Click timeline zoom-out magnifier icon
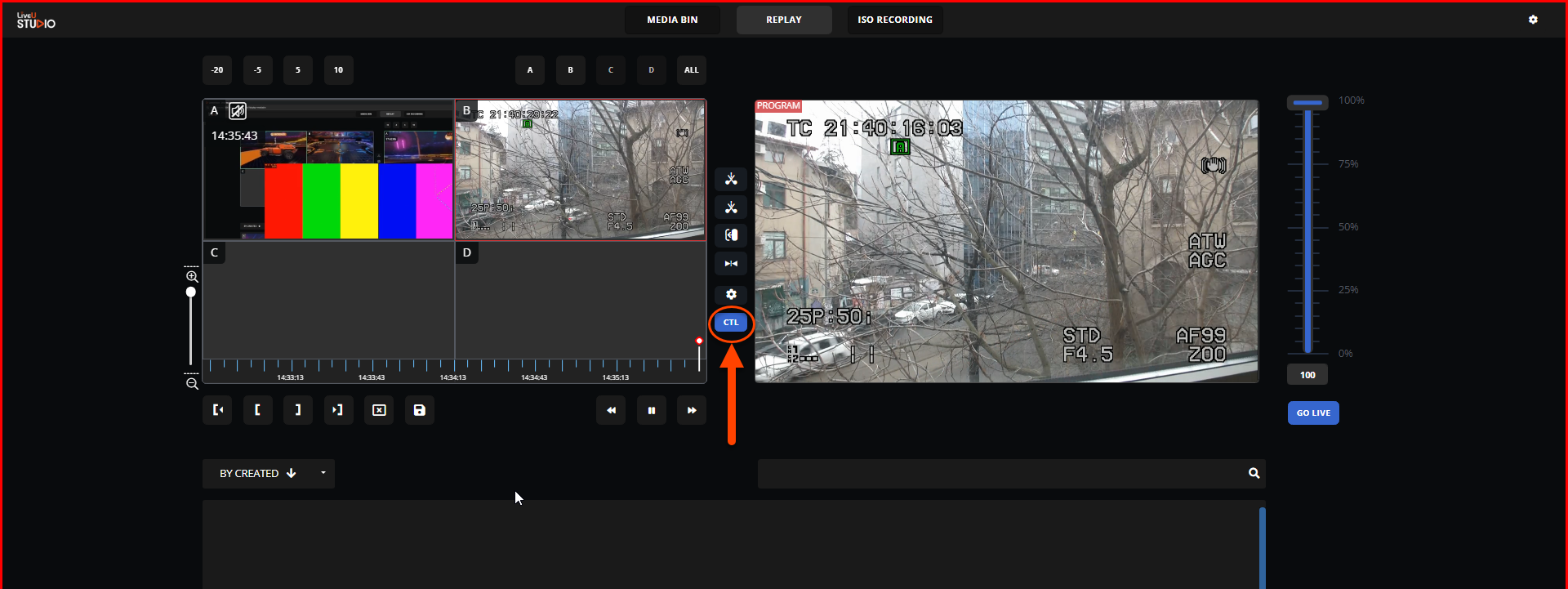The height and width of the screenshot is (589, 1568). 192,384
